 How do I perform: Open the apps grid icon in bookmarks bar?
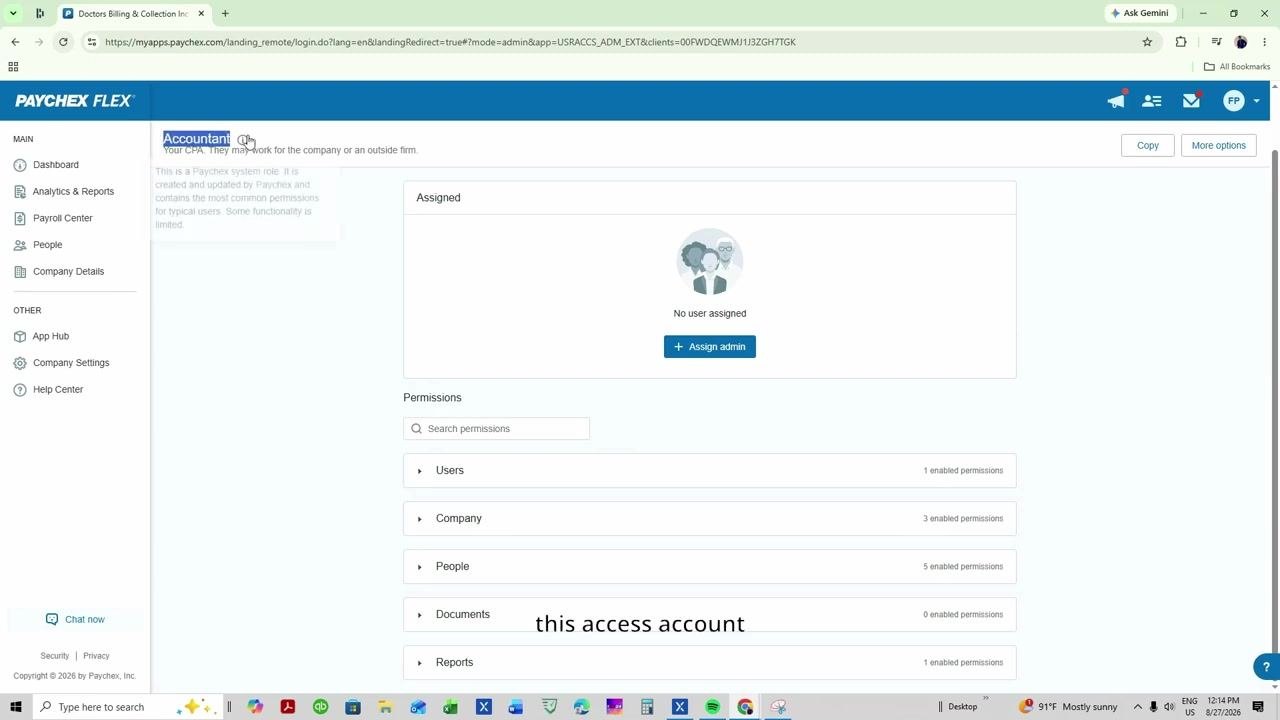tap(13, 67)
